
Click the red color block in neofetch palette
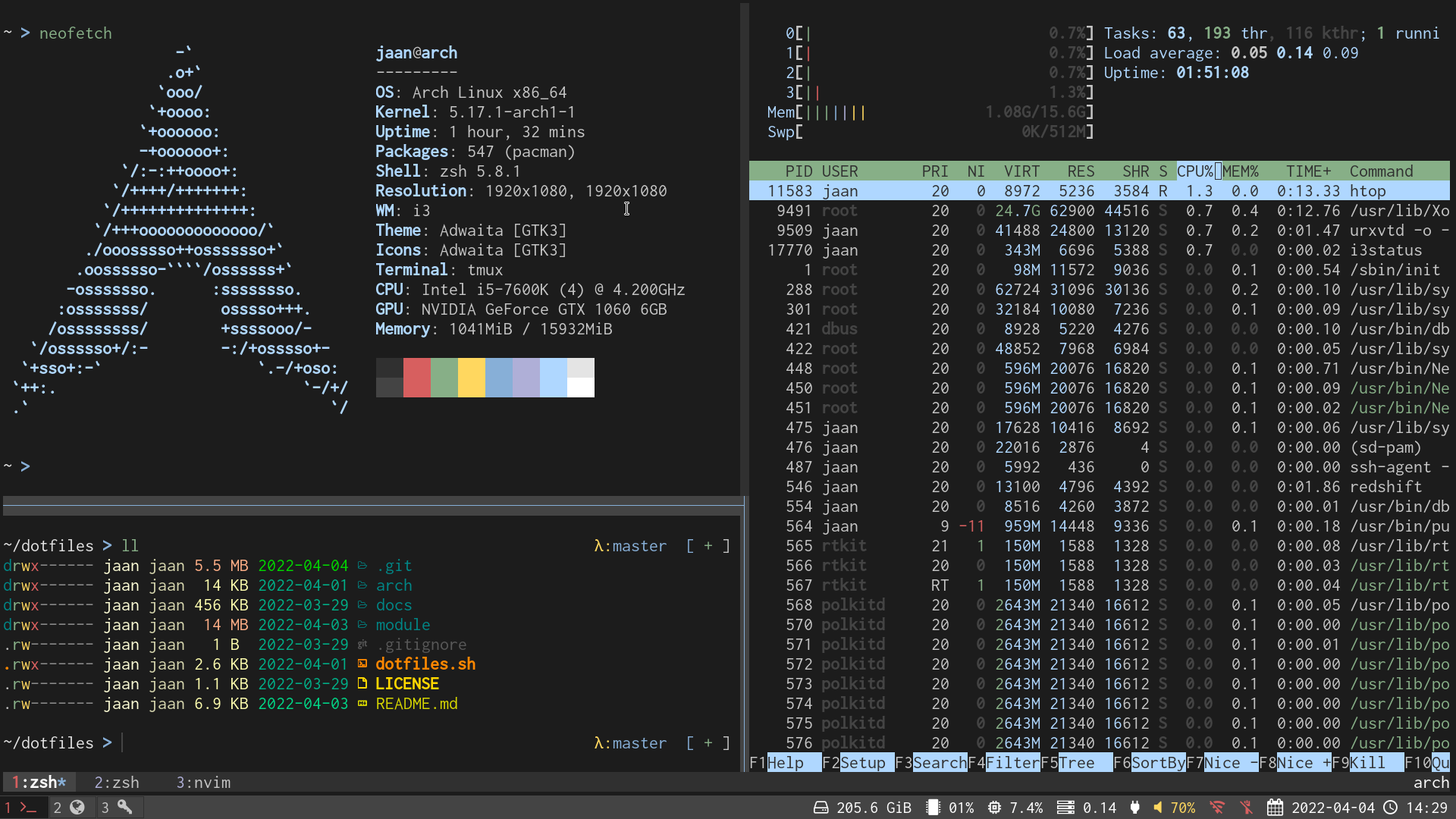416,378
